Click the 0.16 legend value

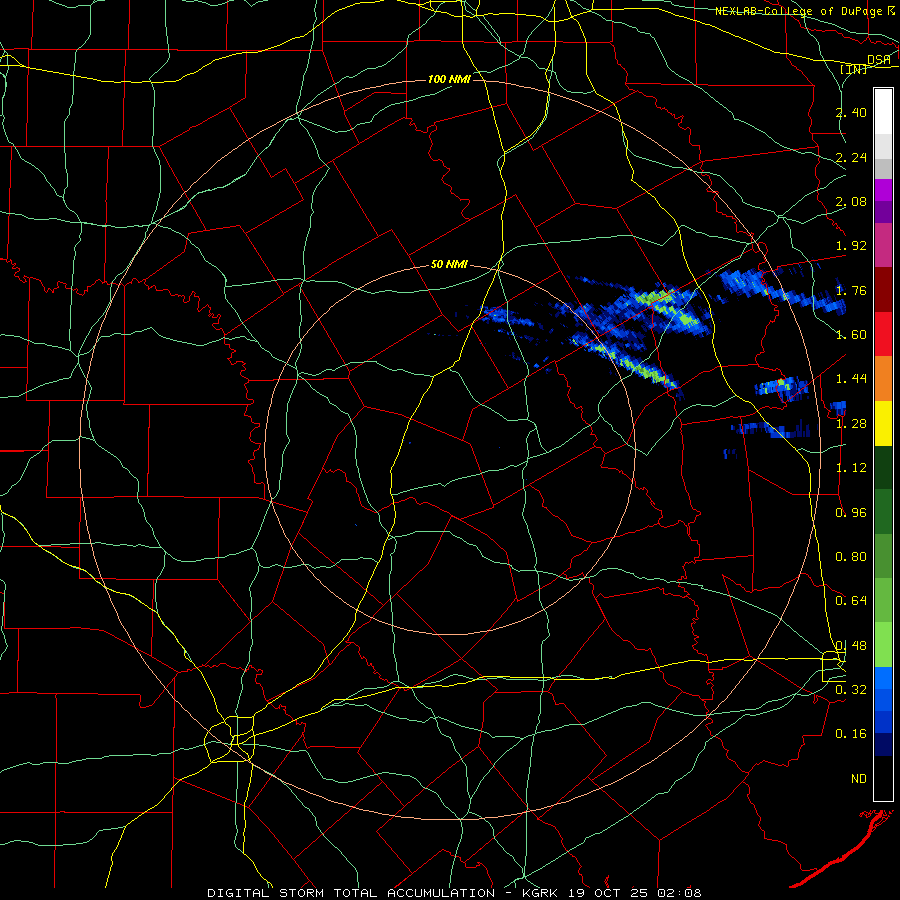pyautogui.click(x=851, y=734)
